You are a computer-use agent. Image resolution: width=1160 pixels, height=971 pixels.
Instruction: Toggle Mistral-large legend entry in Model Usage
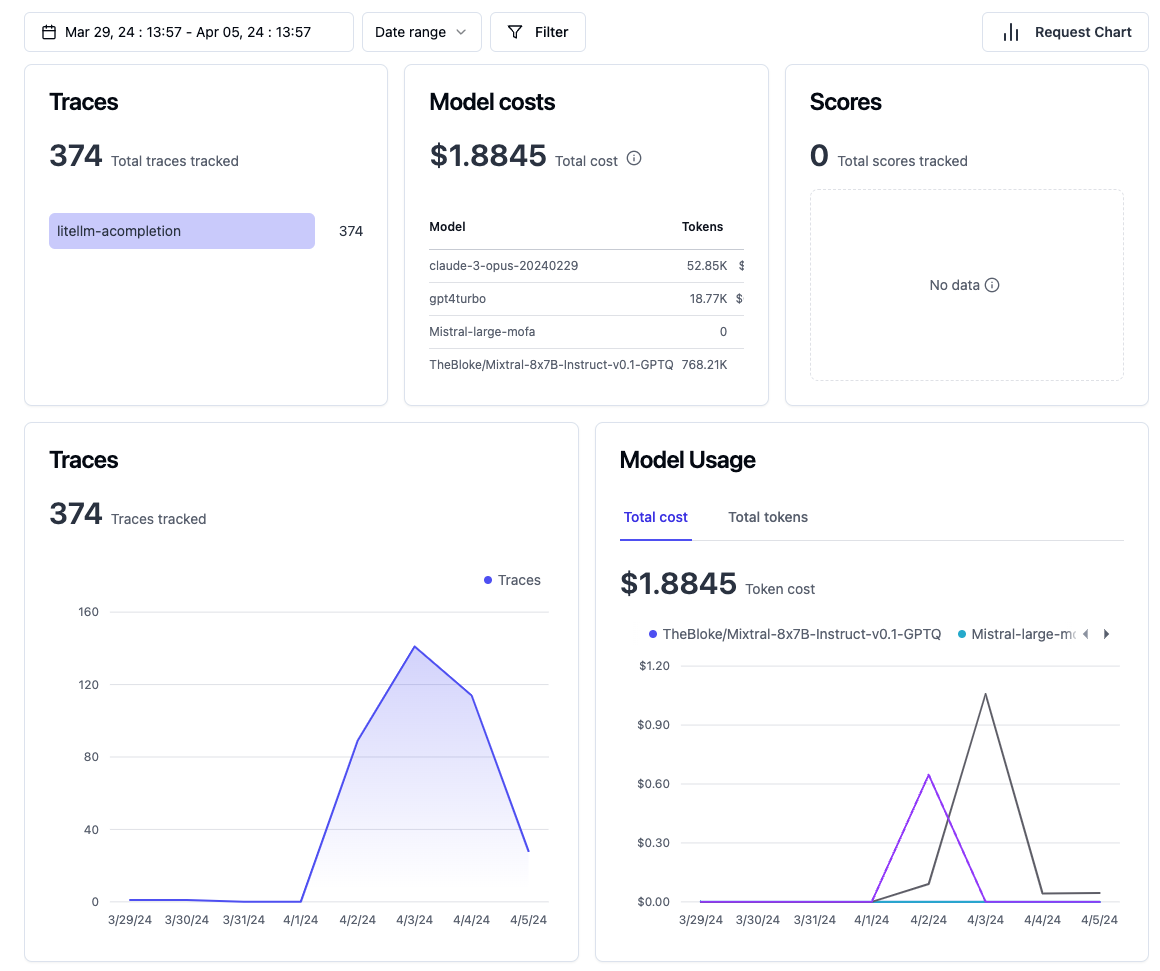[x=1017, y=634]
